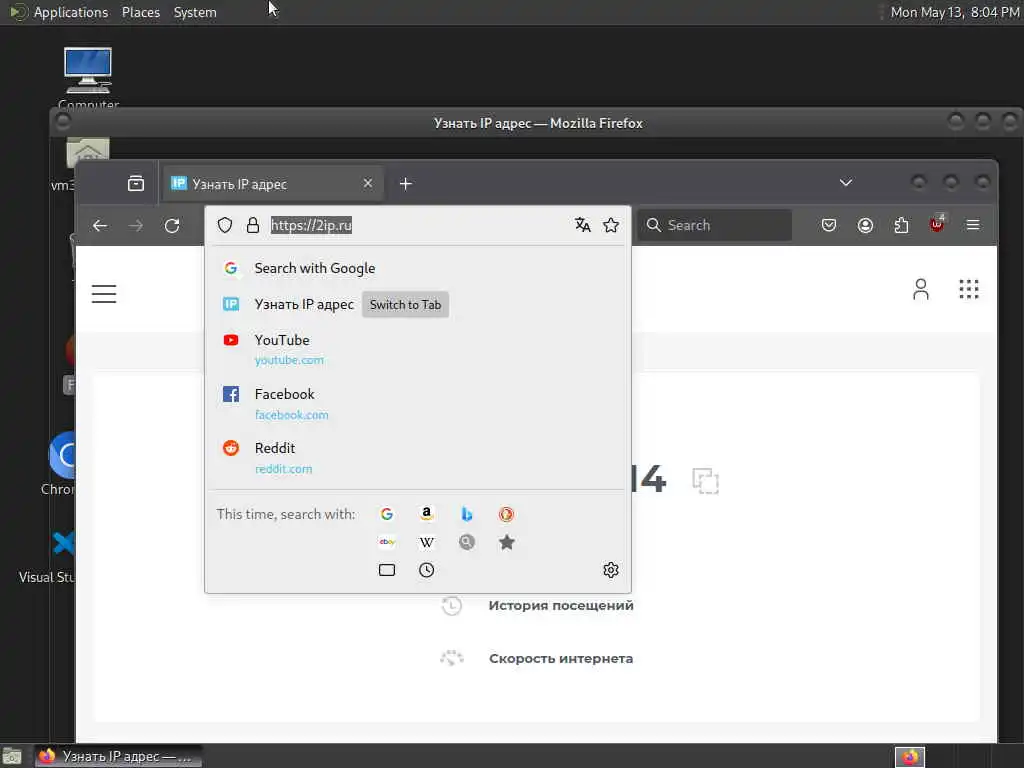Go back with the browser back arrow
The height and width of the screenshot is (768, 1024).
click(x=100, y=225)
